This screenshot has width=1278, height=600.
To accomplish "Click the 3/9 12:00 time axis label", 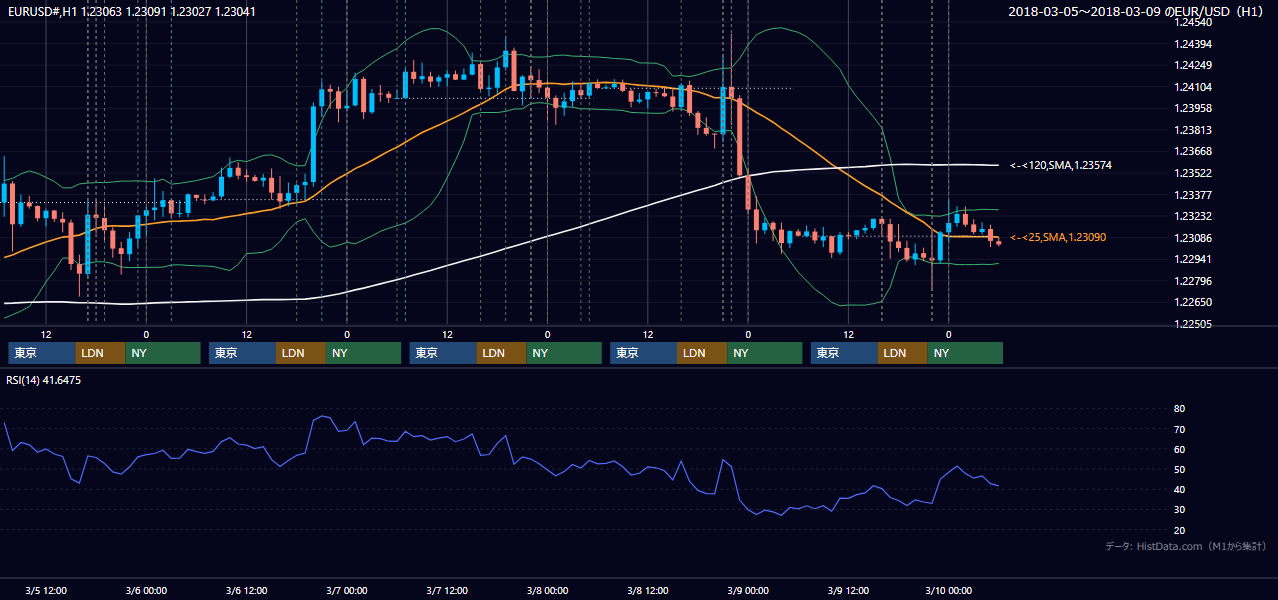I will coord(849,590).
